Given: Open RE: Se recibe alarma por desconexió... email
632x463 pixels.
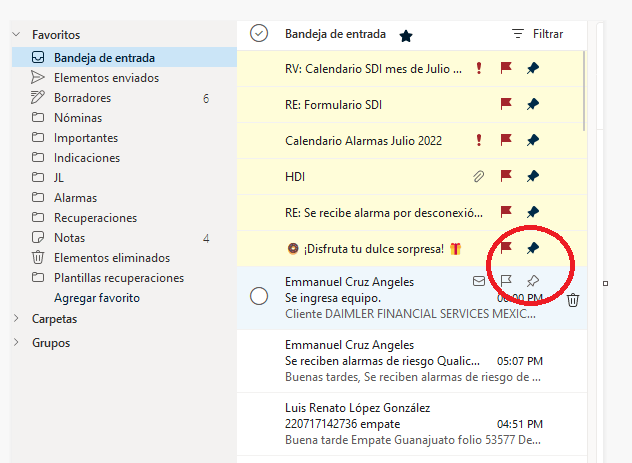Looking at the screenshot, I should (x=410, y=212).
